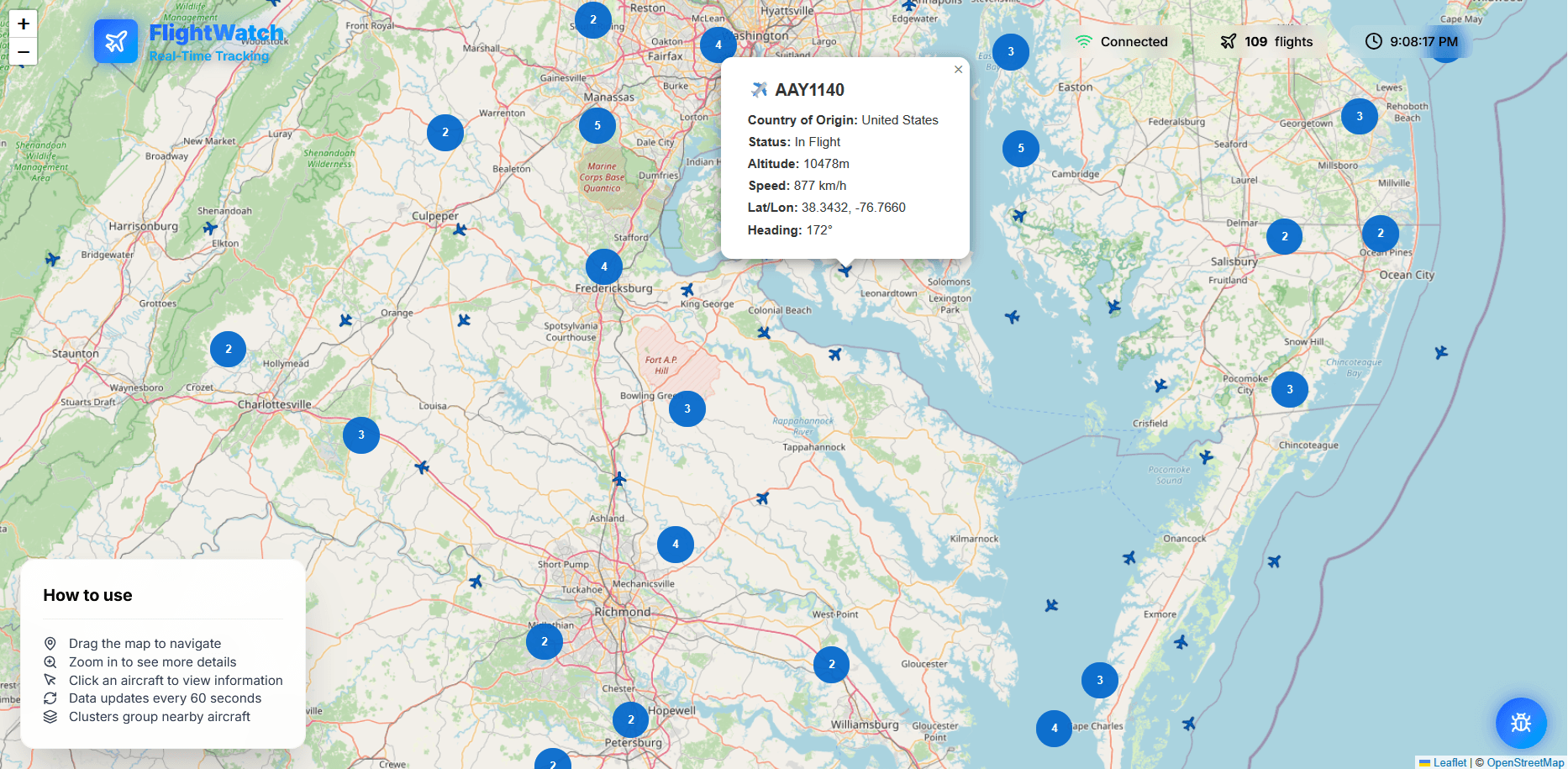Click the 109 flights counter
The height and width of the screenshot is (769, 1568).
click(1267, 42)
